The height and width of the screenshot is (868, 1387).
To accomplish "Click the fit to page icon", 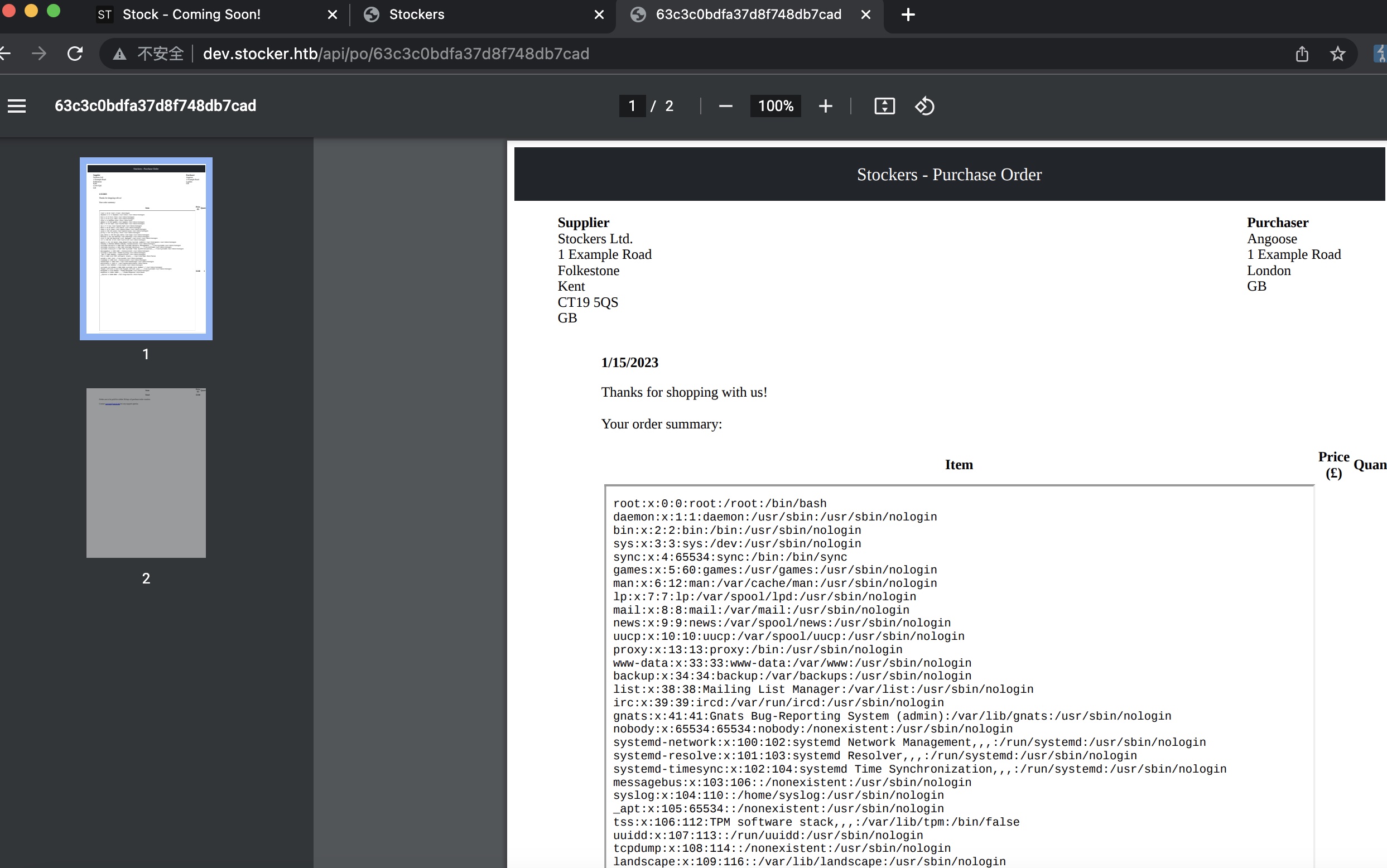I will 884,106.
